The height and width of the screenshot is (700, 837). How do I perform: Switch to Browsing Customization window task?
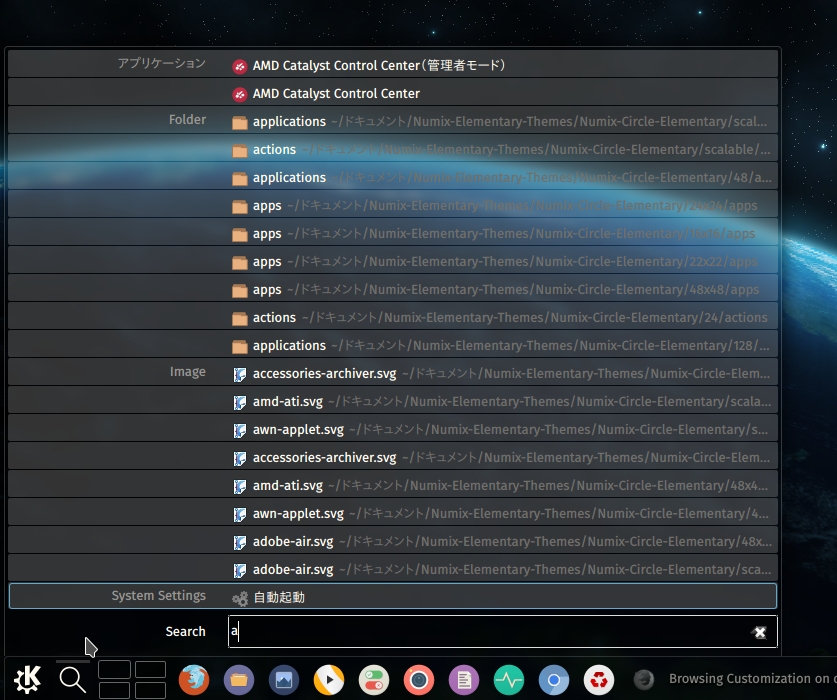click(x=735, y=679)
